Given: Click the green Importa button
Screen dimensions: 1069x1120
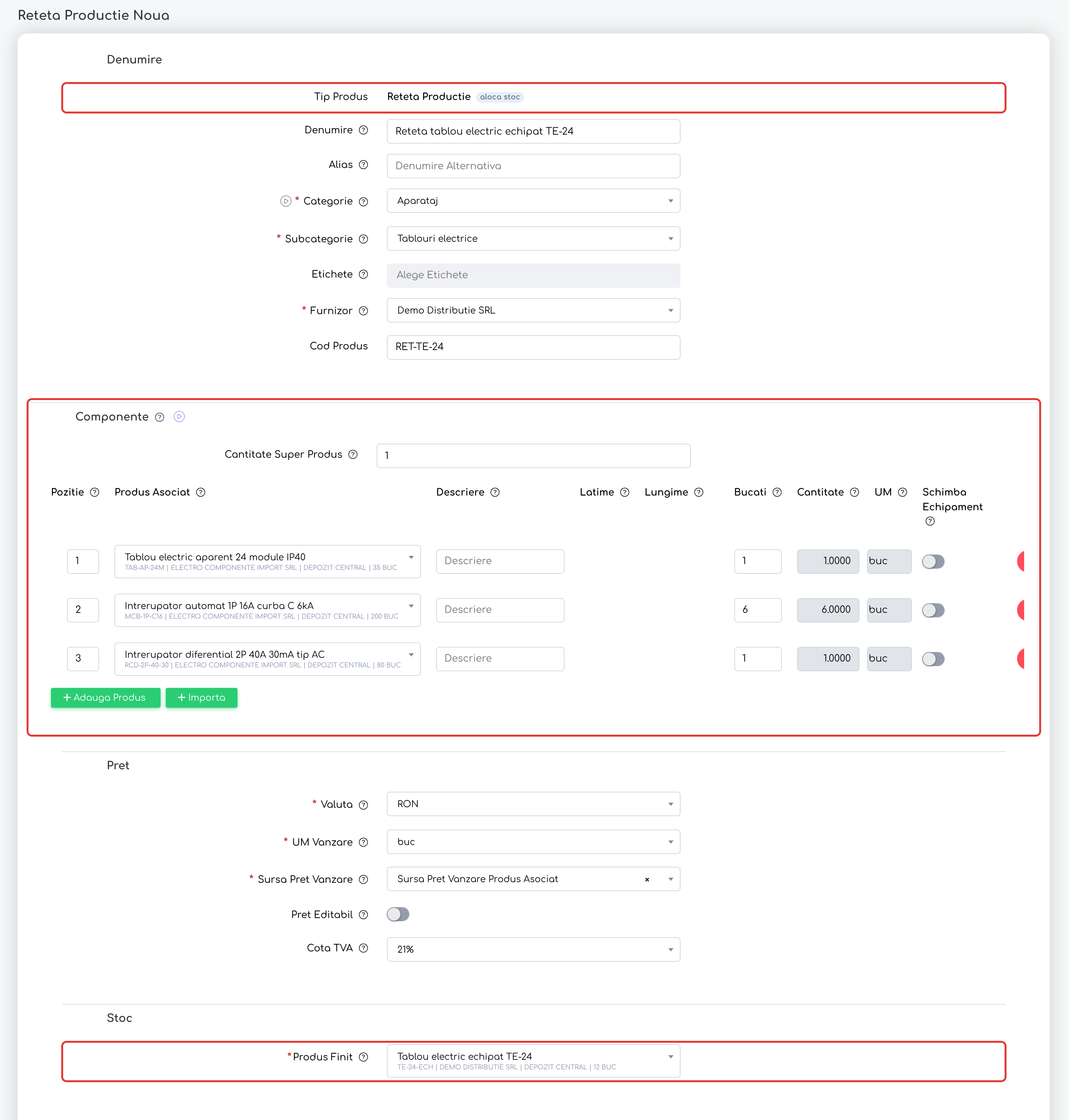Looking at the screenshot, I should (x=202, y=698).
